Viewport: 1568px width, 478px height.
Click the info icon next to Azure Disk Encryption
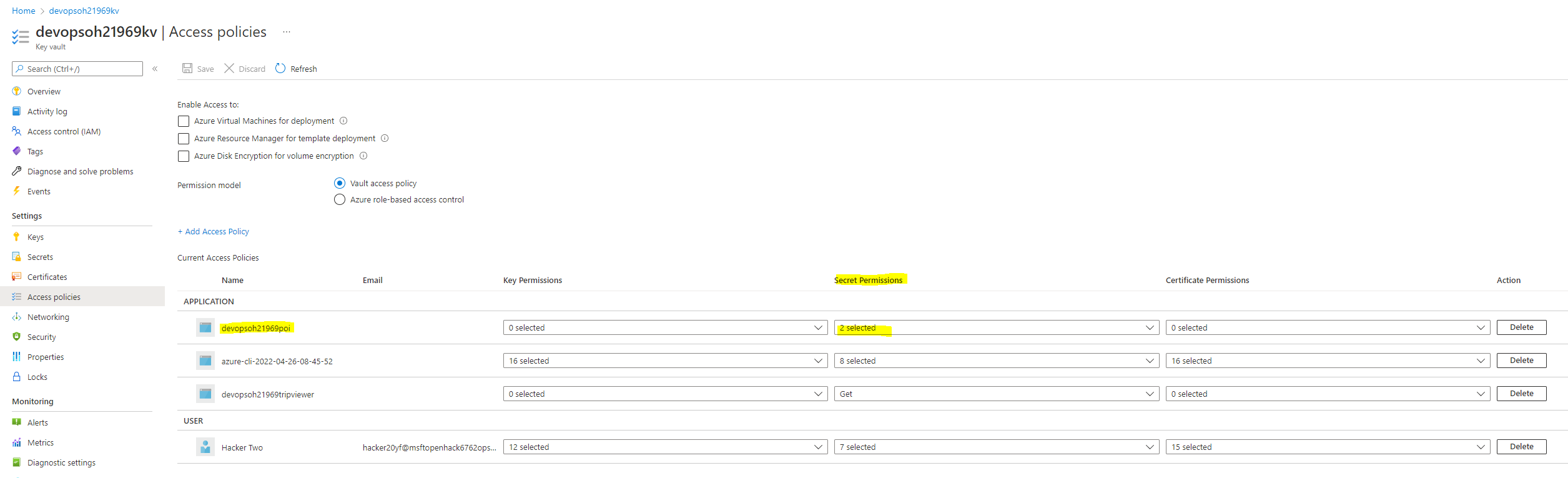[x=363, y=156]
